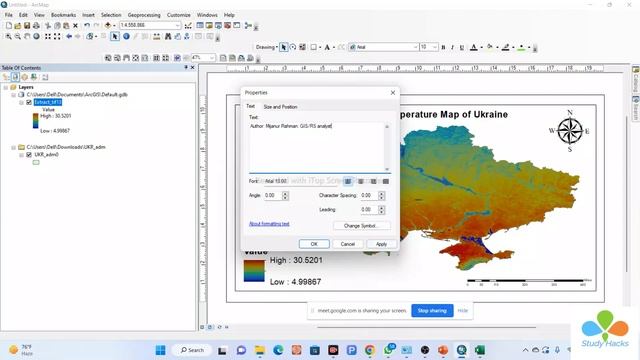Open the map scale dropdown
Image resolution: width=640 pixels, height=360 pixels.
coord(178,25)
